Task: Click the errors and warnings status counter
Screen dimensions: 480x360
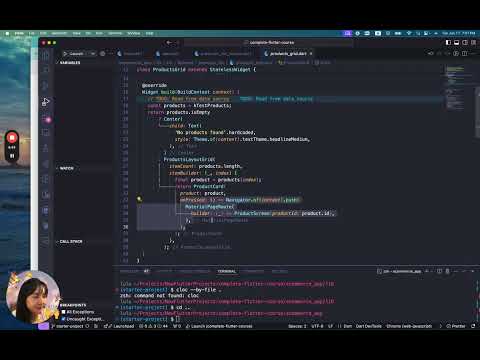Action: [x=153, y=326]
